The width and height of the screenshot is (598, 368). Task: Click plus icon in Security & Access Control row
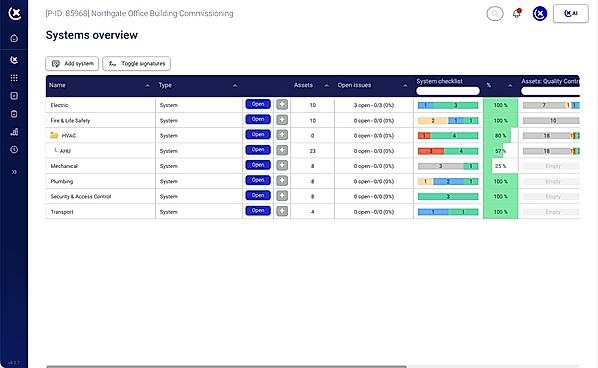pos(282,196)
